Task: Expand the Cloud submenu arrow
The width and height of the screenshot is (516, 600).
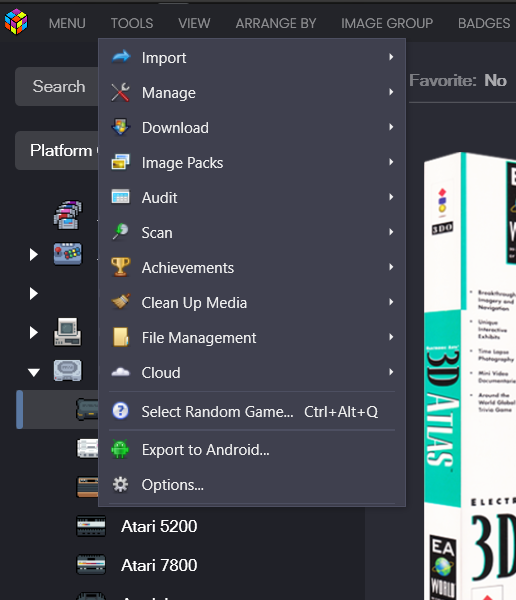Action: pos(391,372)
